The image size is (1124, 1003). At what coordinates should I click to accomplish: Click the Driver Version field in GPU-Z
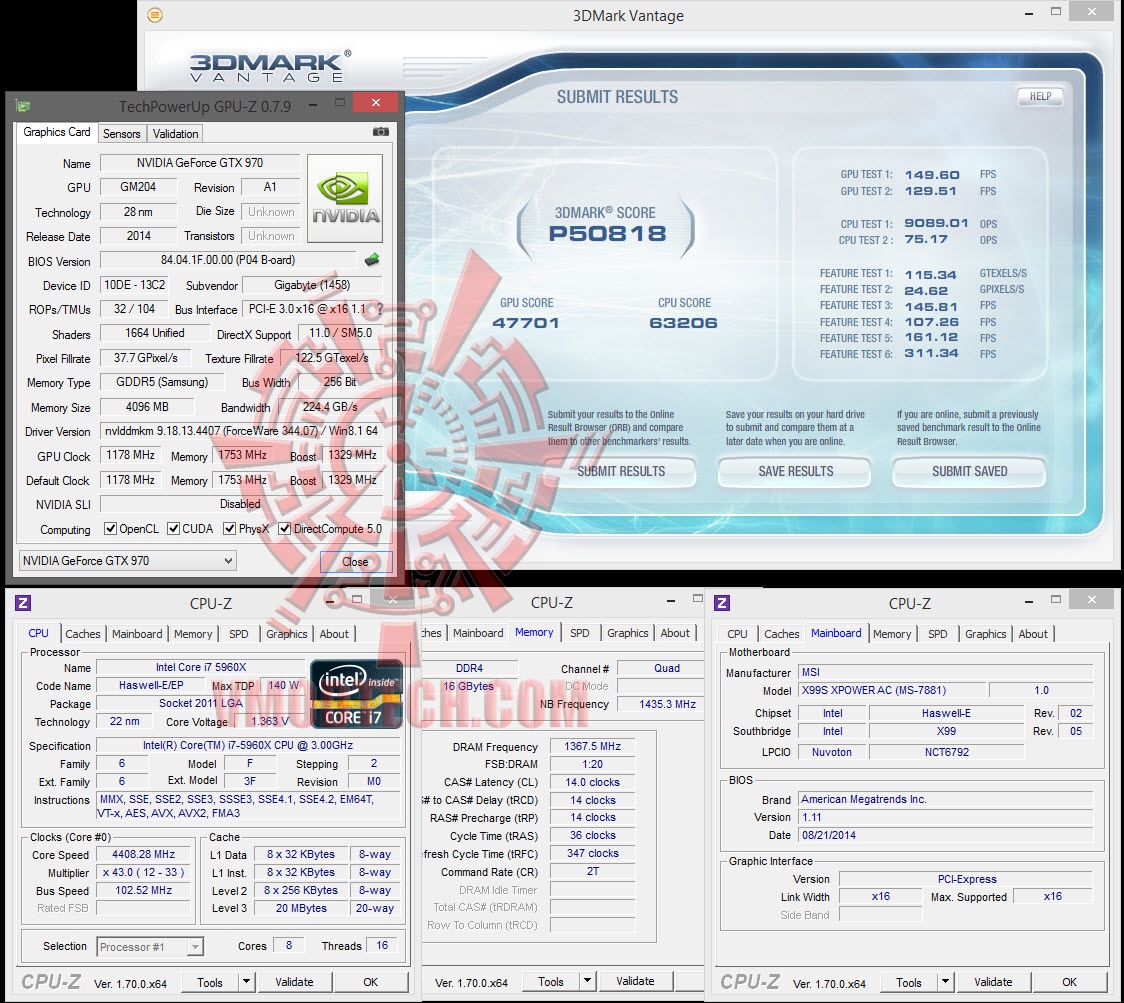[x=242, y=431]
